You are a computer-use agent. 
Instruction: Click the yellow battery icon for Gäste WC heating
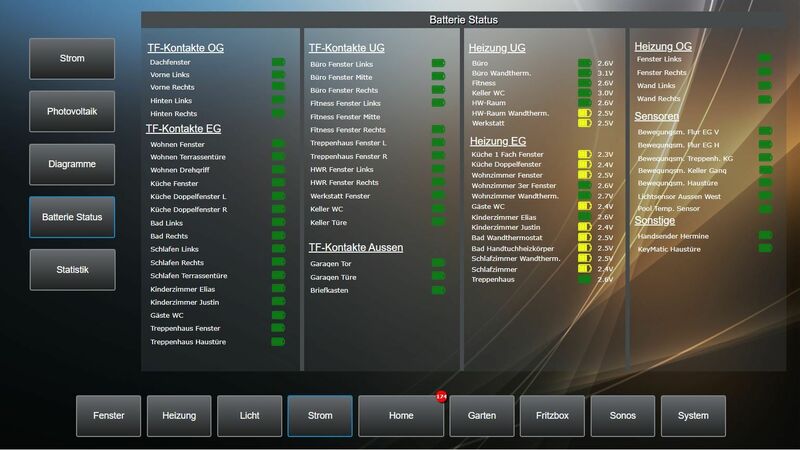(584, 207)
